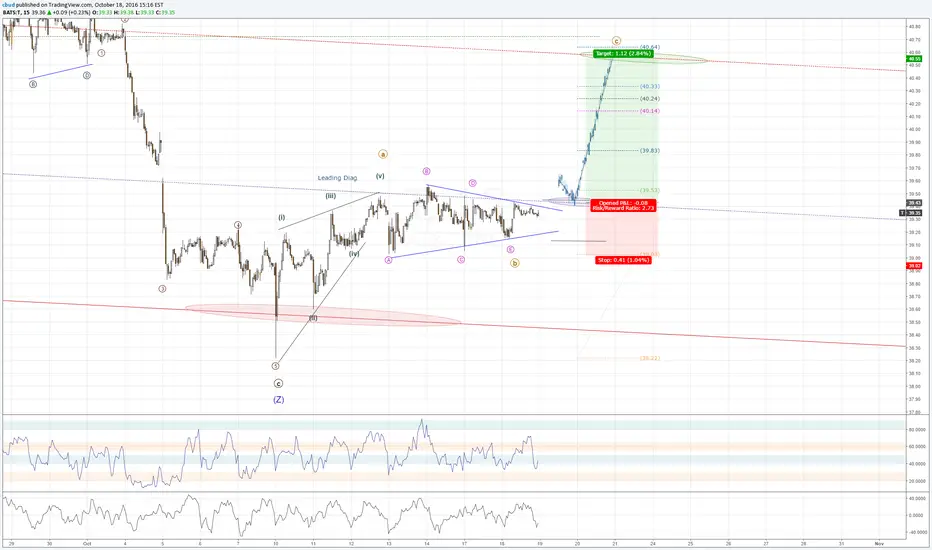
Task: Click the "T 39.35" last price tag
Action: click(x=911, y=213)
